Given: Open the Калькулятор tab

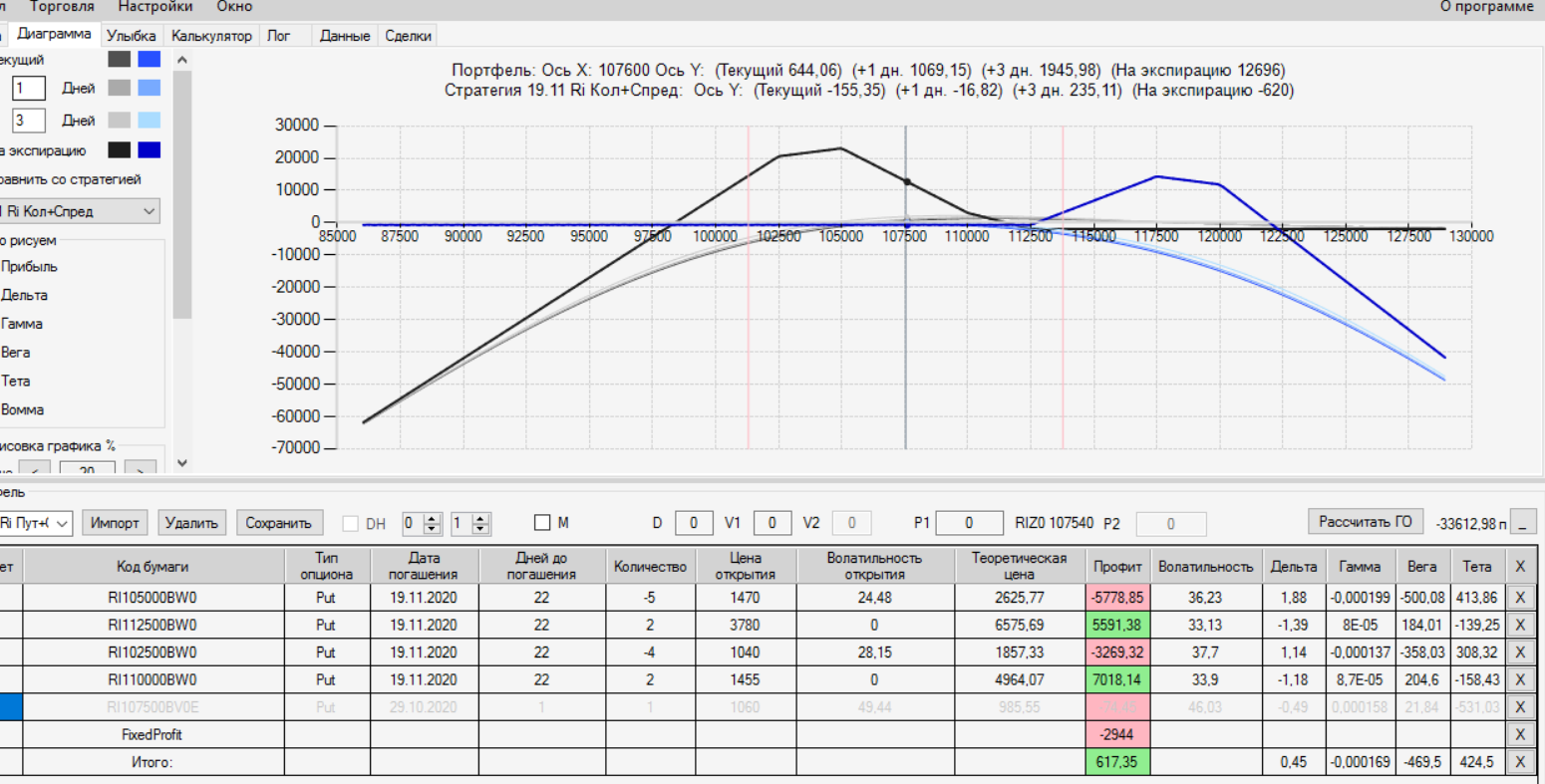Looking at the screenshot, I should pyautogui.click(x=211, y=36).
